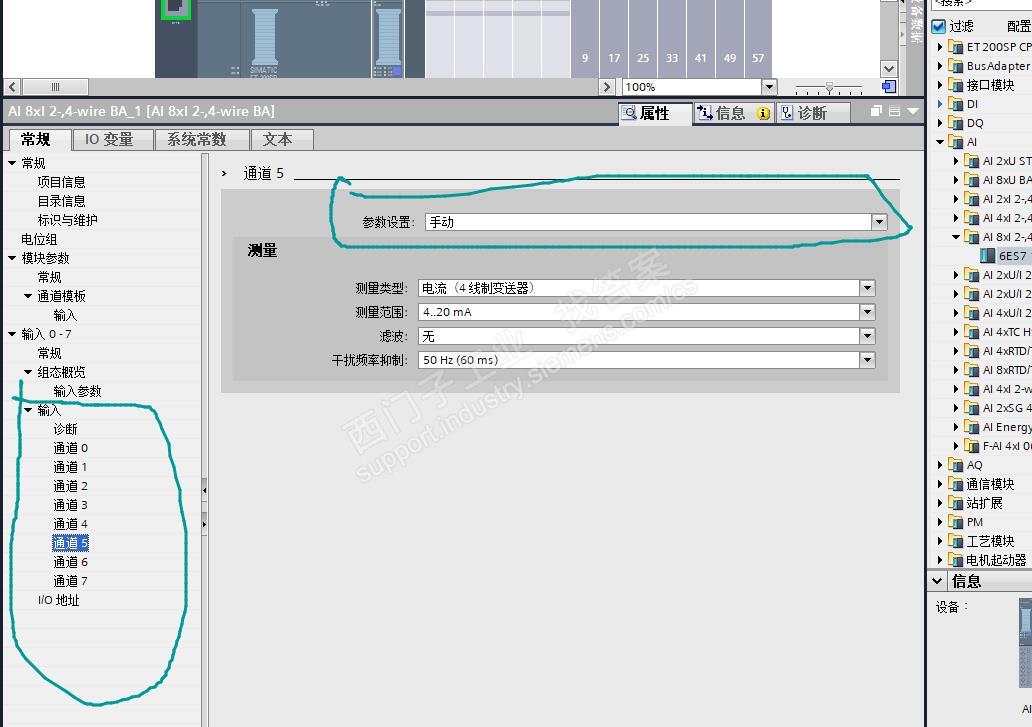The height and width of the screenshot is (727, 1032).
Task: Select I/O 地址 in the tree
Action: (59, 601)
